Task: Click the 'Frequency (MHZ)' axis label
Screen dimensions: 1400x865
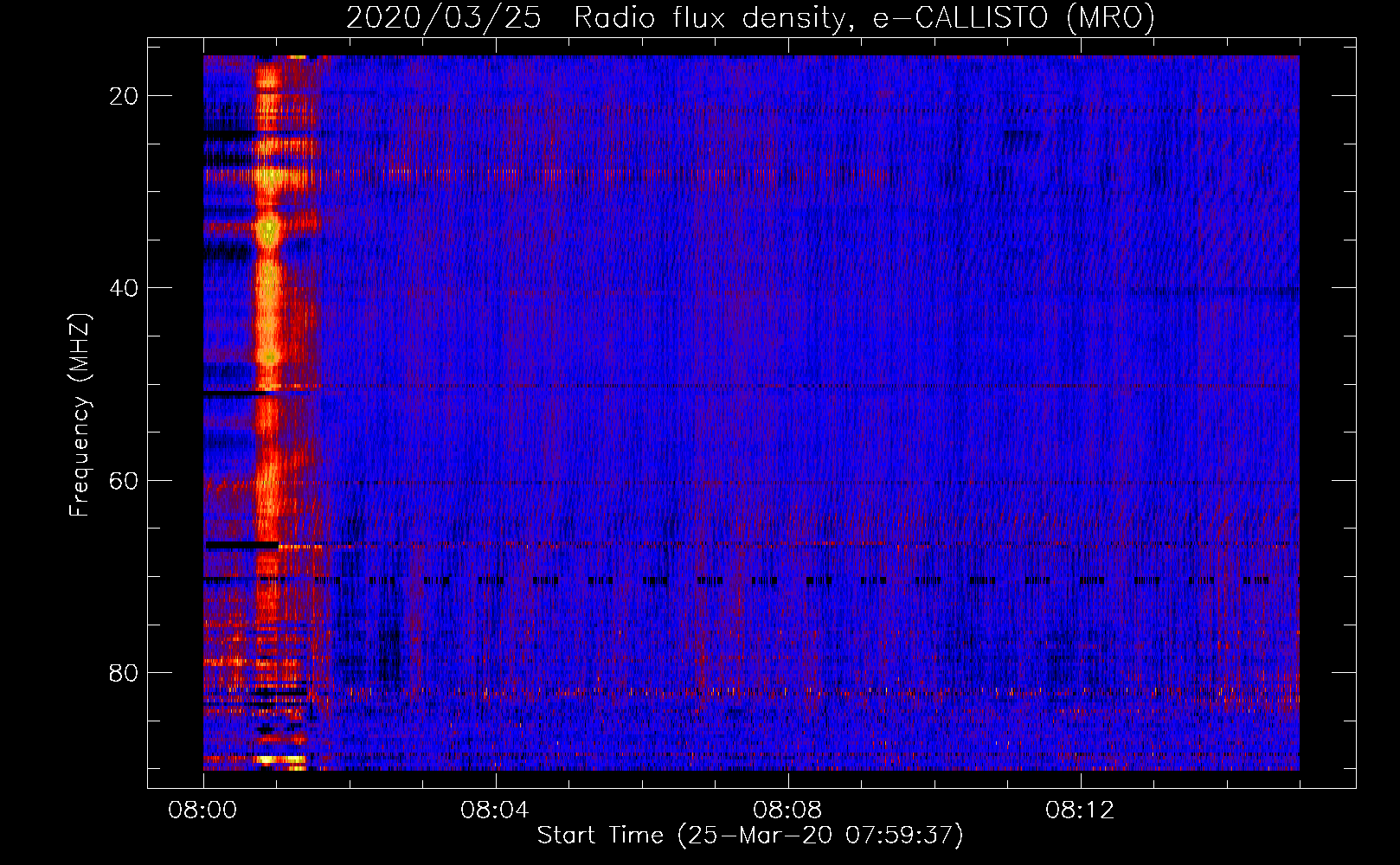Action: (x=80, y=414)
